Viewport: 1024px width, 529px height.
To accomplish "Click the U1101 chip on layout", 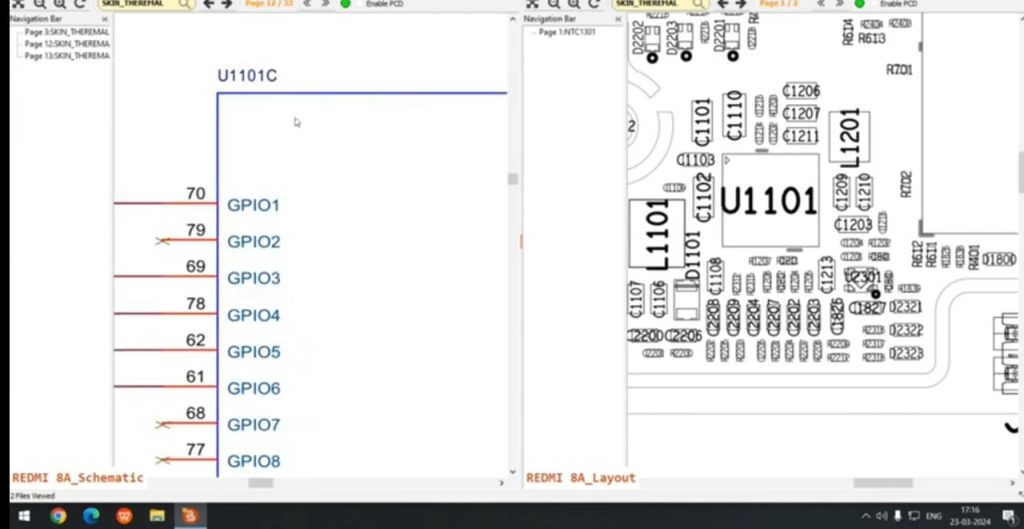I will pyautogui.click(x=769, y=201).
